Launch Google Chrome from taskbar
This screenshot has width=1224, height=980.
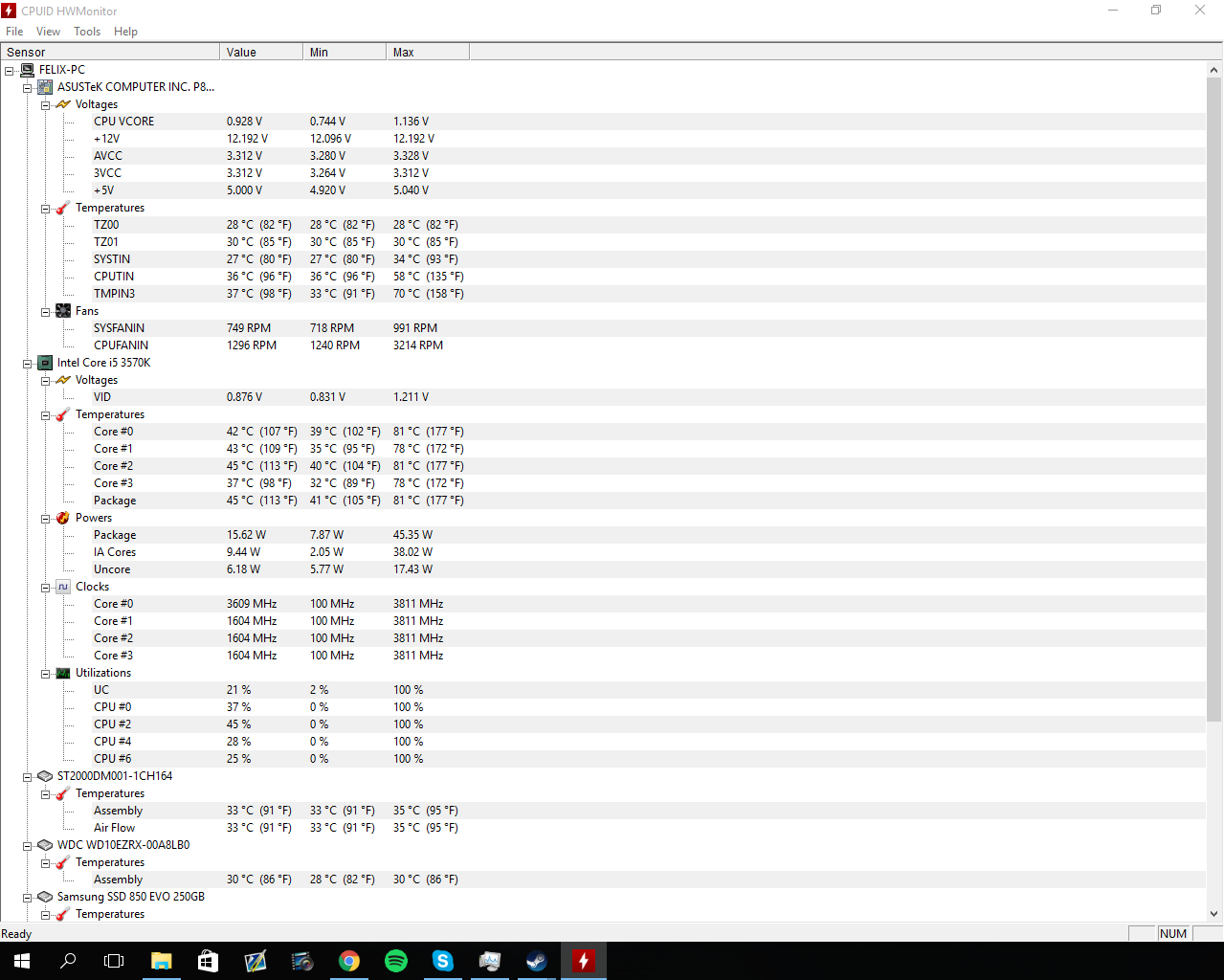(x=349, y=961)
